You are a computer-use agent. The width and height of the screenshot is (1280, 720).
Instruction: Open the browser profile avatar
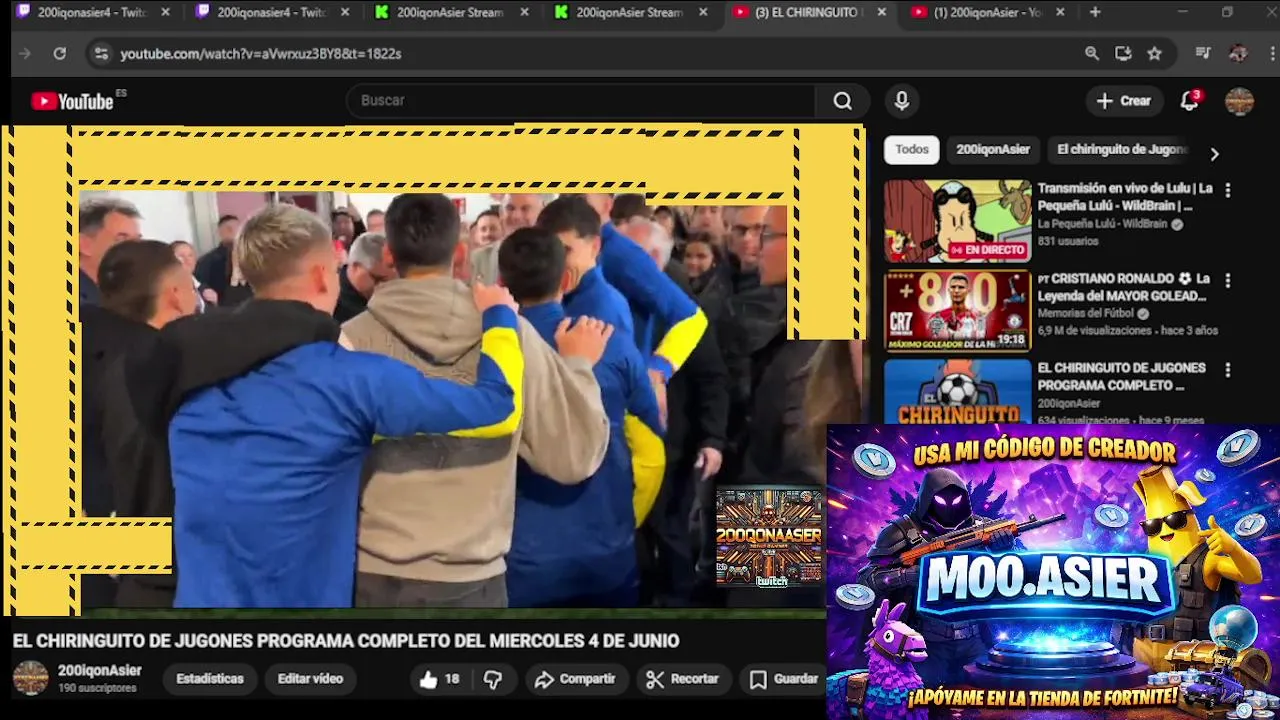pos(1238,54)
